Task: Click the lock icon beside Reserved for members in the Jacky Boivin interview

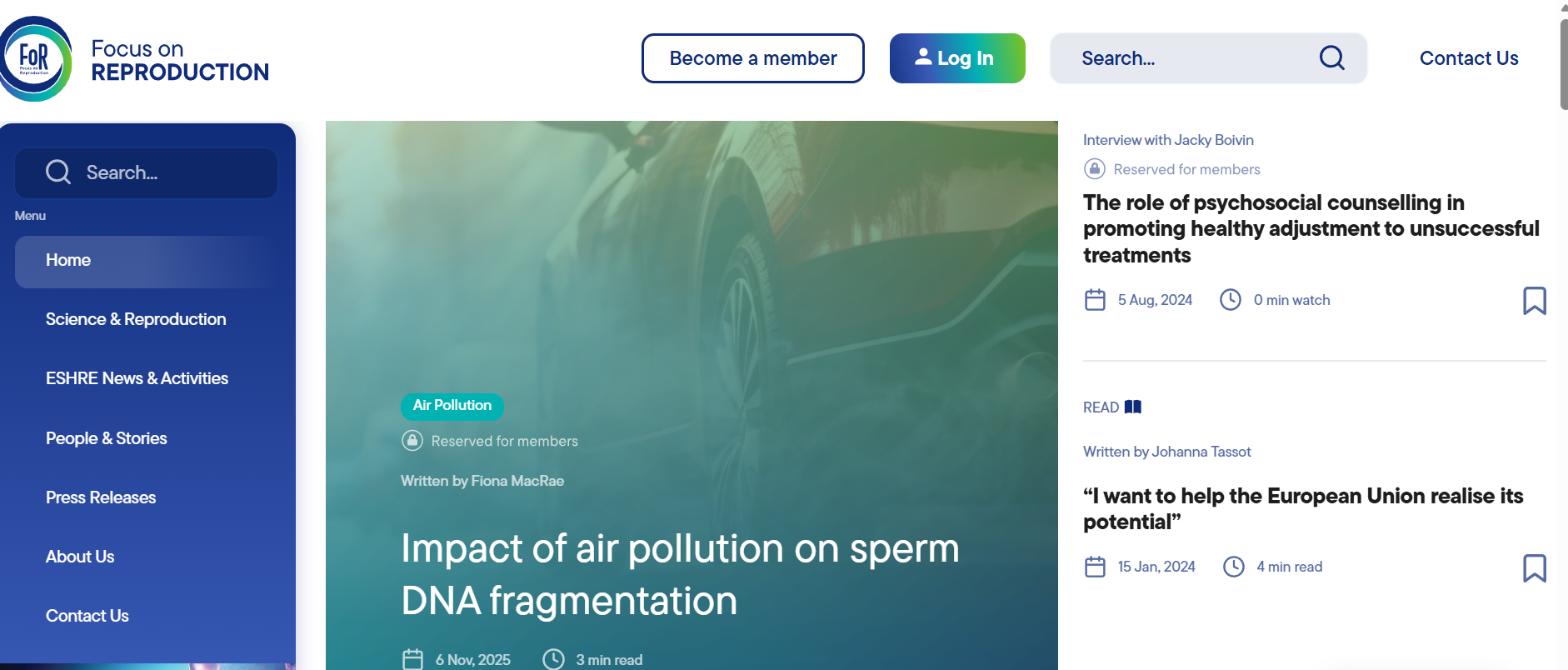Action: [1094, 169]
